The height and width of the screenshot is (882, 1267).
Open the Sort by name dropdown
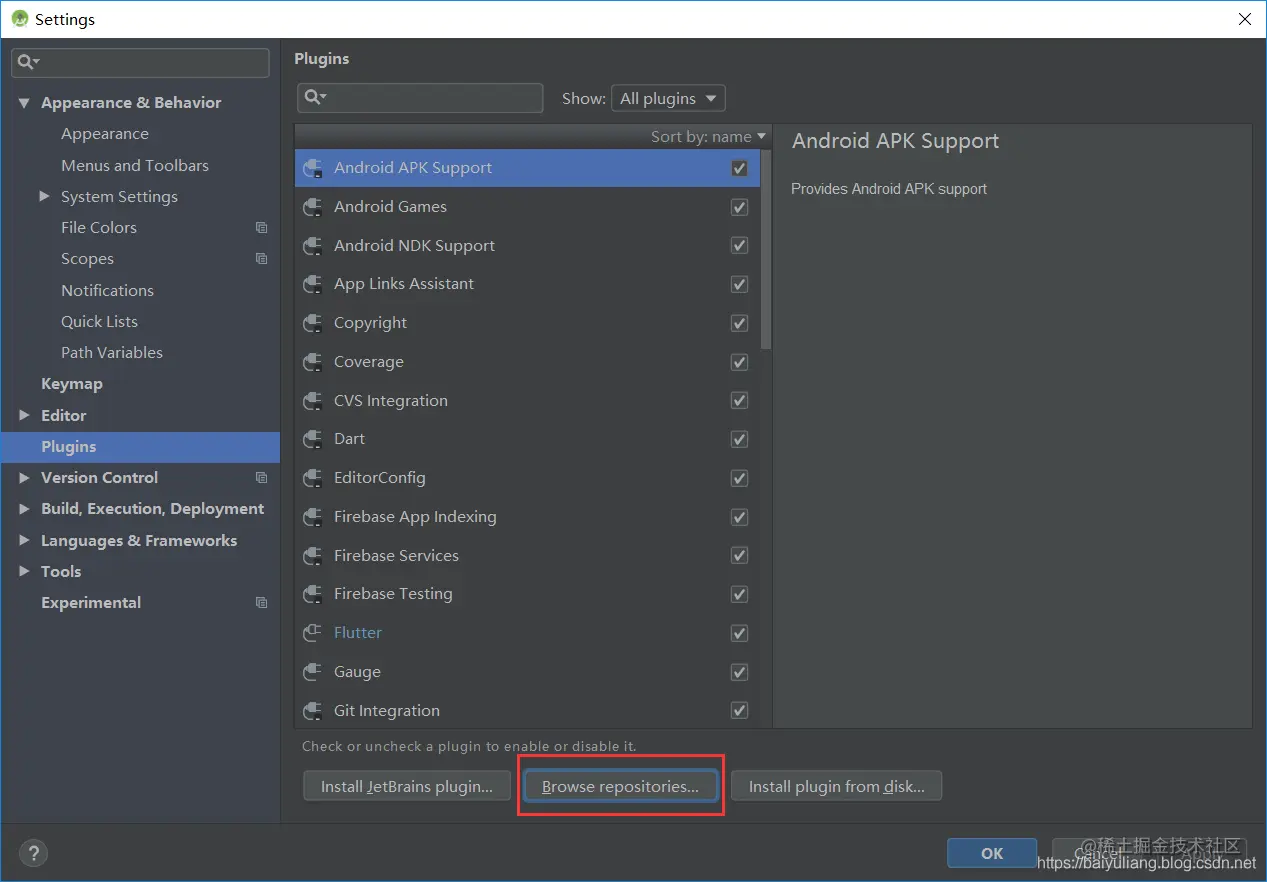coord(708,136)
